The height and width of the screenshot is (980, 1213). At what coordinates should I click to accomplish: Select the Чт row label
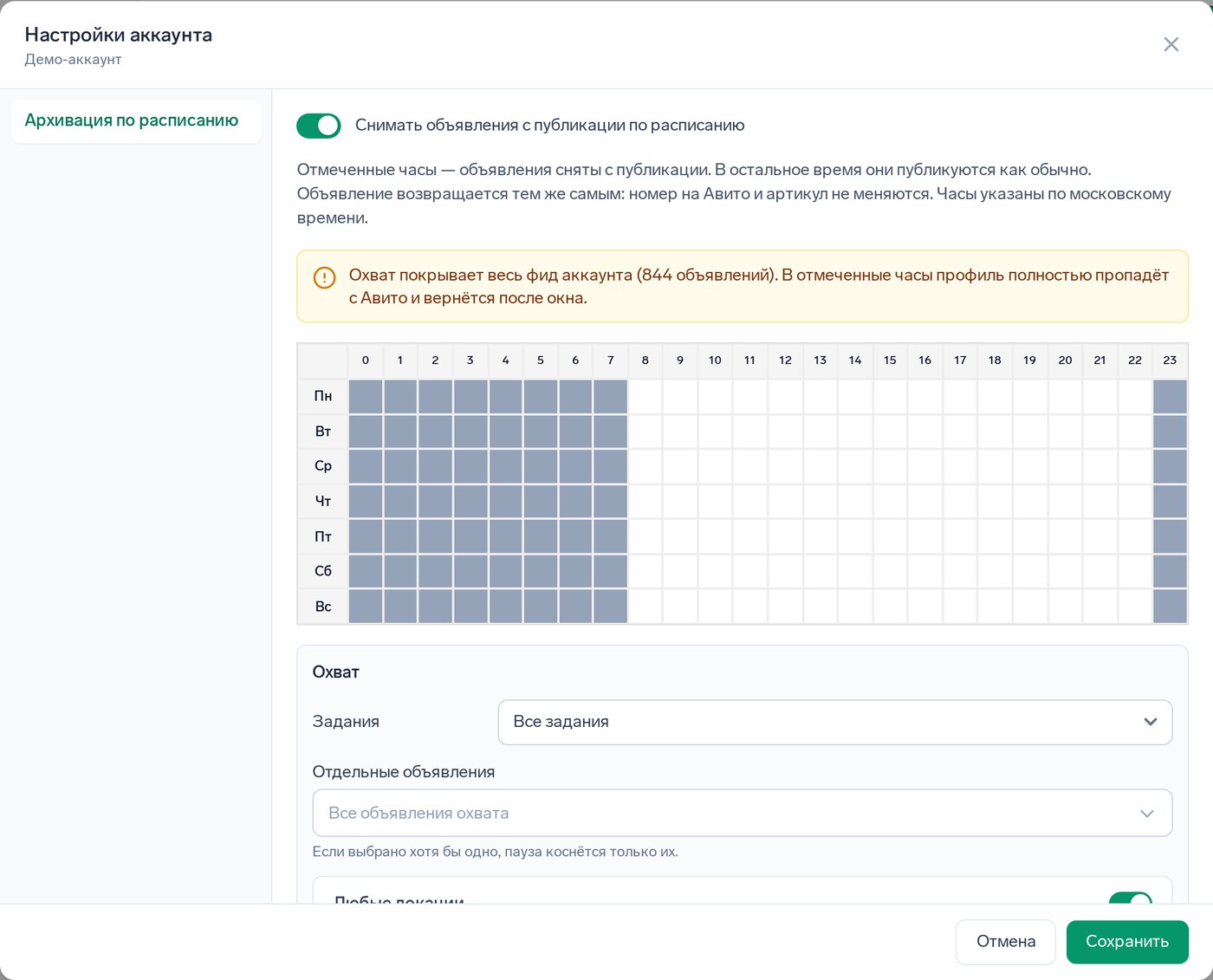click(x=323, y=502)
